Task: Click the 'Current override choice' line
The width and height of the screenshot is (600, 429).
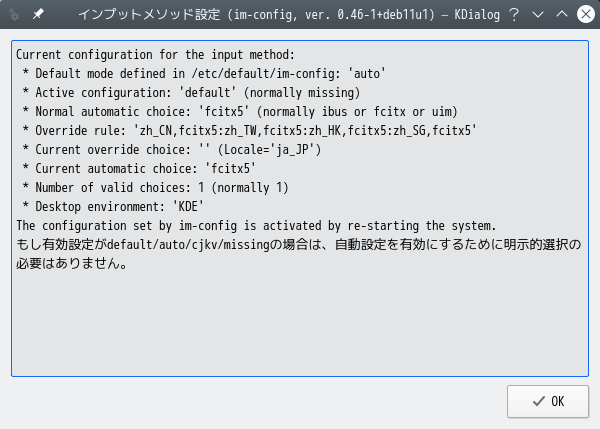Action: click(x=170, y=149)
